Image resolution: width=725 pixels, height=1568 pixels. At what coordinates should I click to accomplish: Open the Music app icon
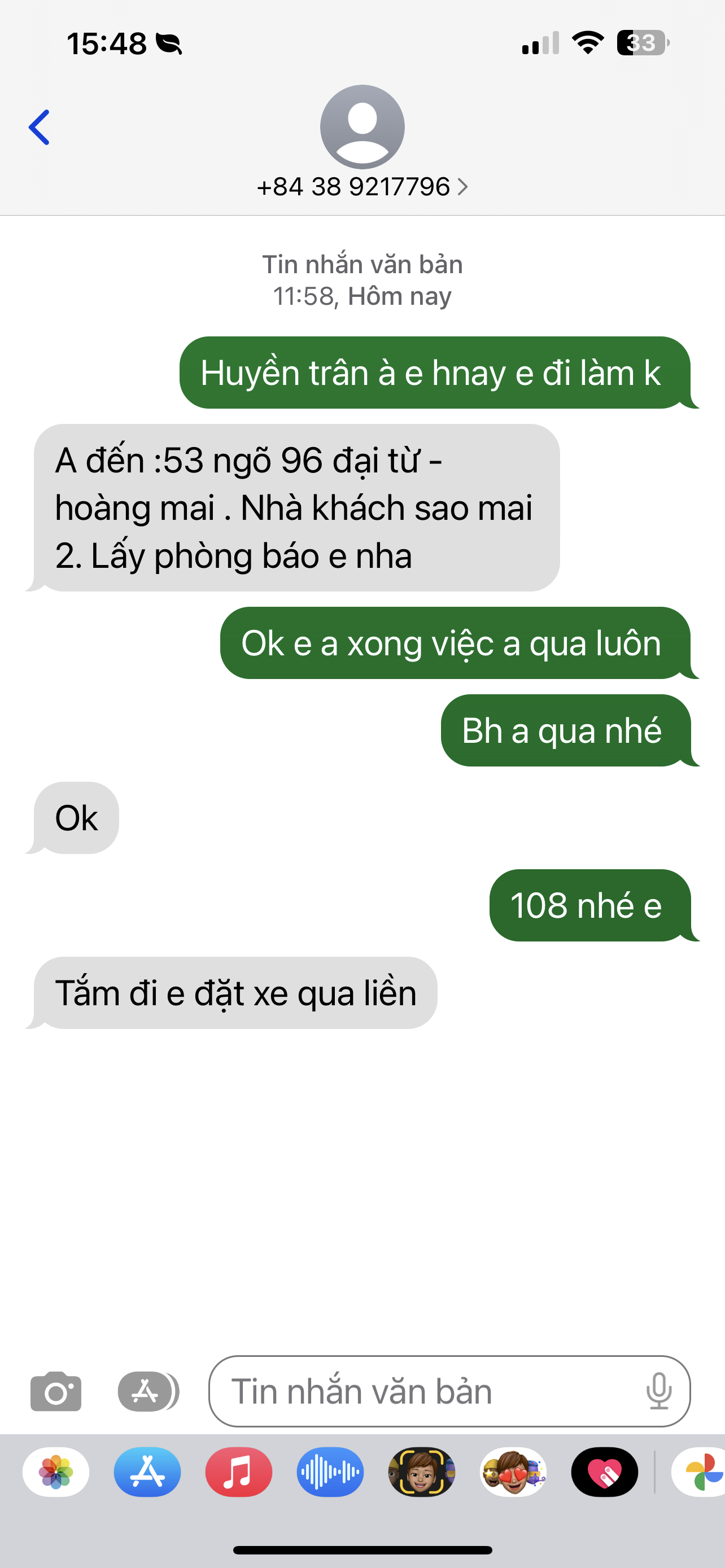coord(239,1472)
